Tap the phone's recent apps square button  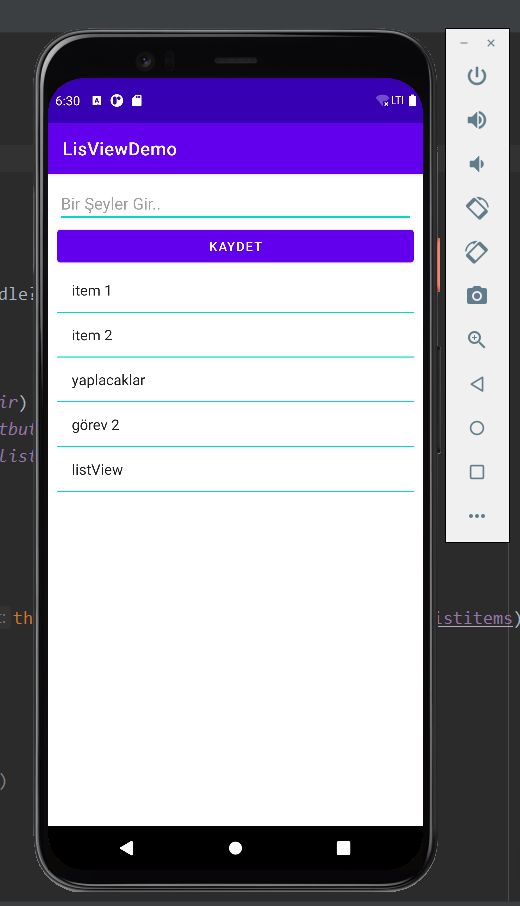(x=343, y=848)
